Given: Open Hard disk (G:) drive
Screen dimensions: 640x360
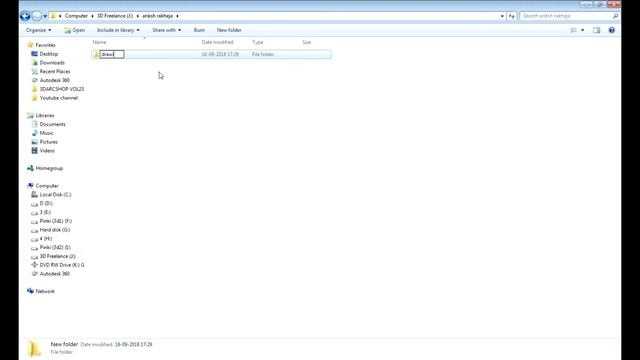Looking at the screenshot, I should pos(55,230).
